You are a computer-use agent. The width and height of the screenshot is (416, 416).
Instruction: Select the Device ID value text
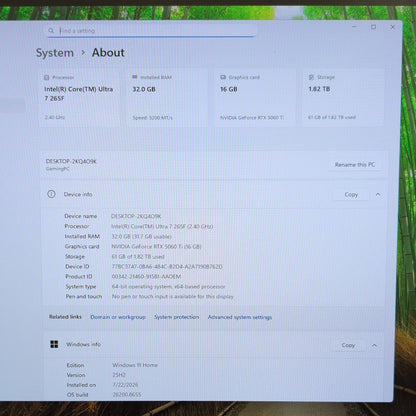coord(167,267)
